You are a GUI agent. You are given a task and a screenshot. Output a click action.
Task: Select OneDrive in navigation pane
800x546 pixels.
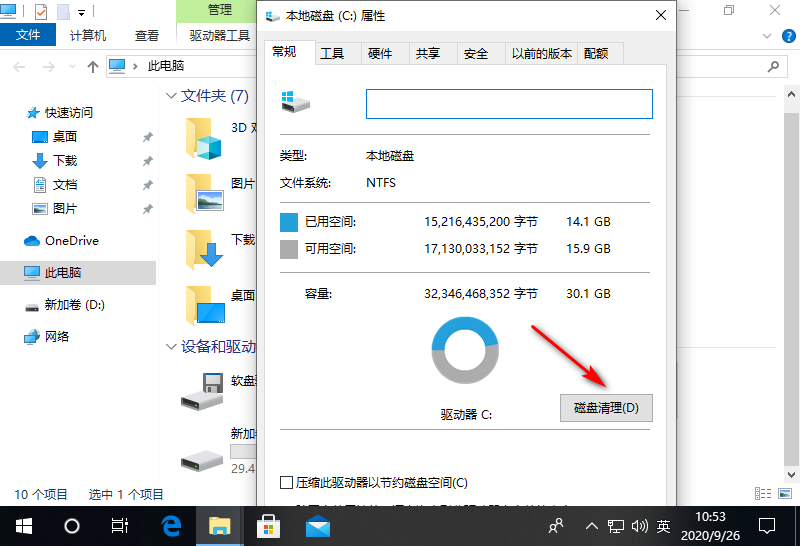coord(71,240)
